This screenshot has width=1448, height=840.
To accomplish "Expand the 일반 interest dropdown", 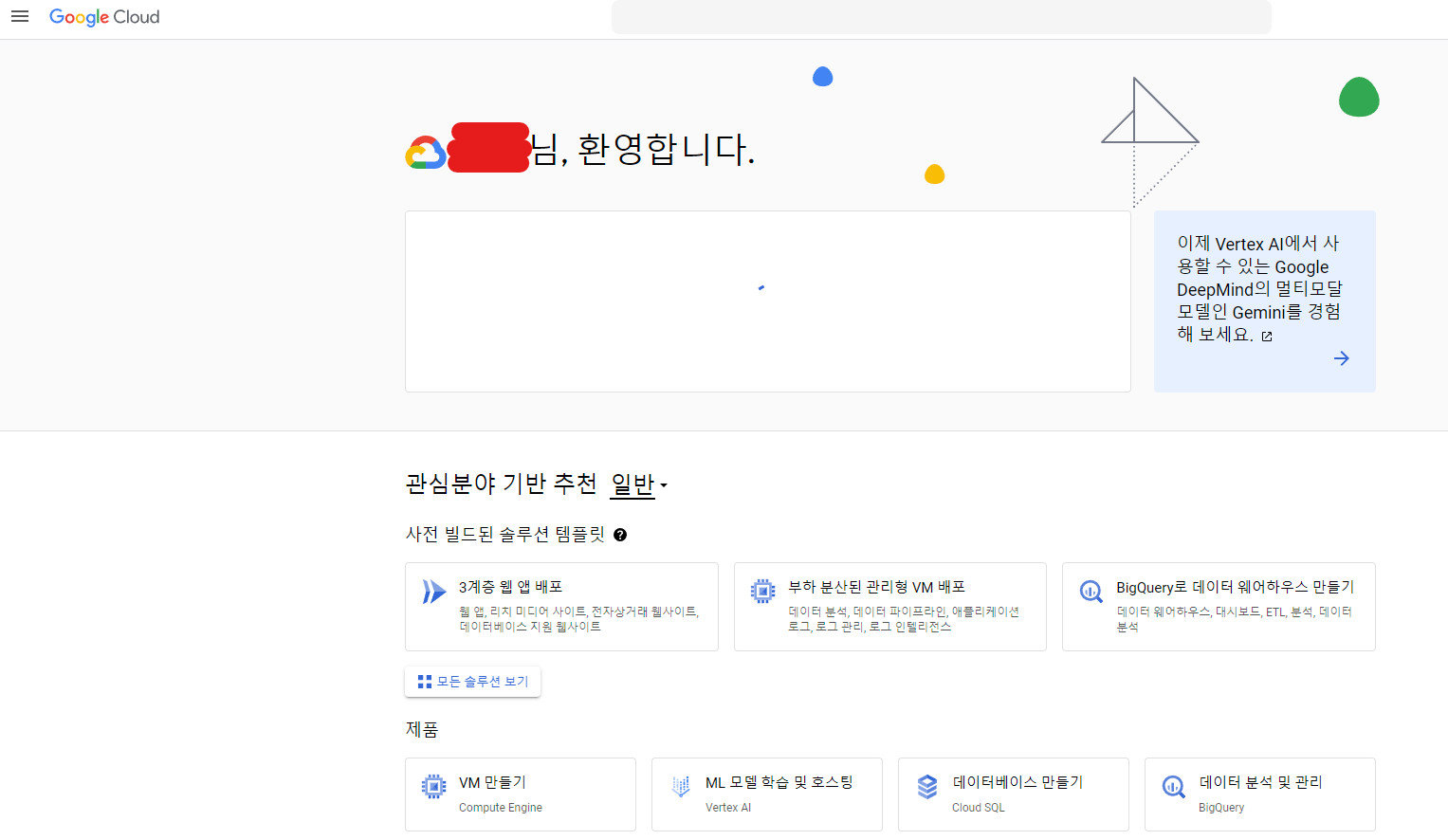I will (639, 484).
